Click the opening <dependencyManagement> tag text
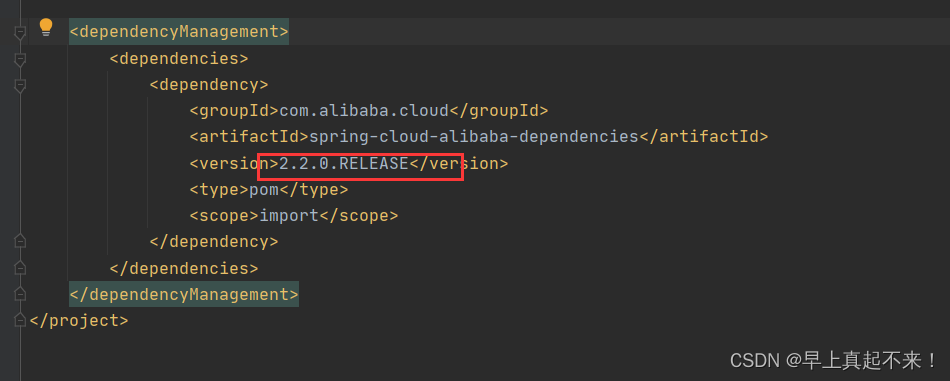This screenshot has height=381, width=950. point(179,31)
